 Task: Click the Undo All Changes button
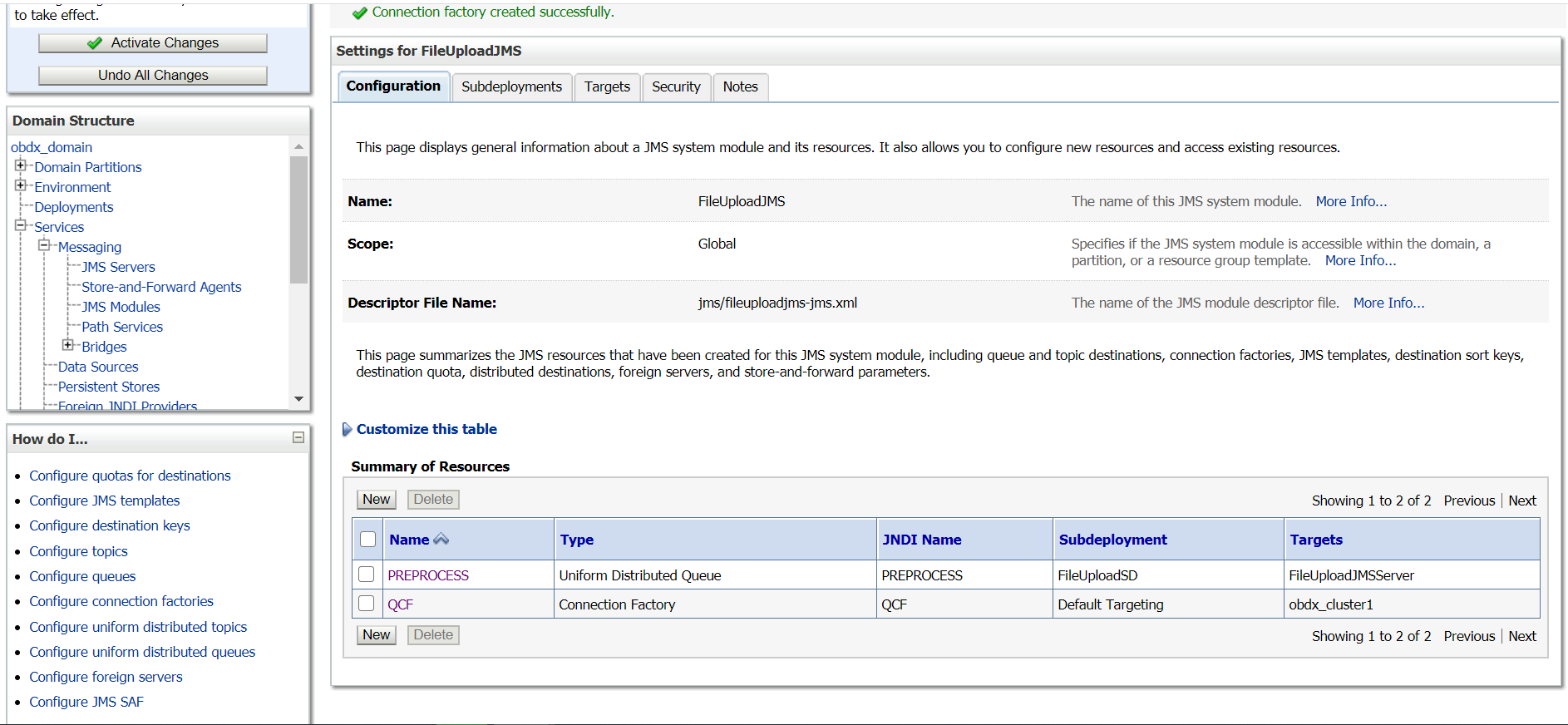[153, 76]
